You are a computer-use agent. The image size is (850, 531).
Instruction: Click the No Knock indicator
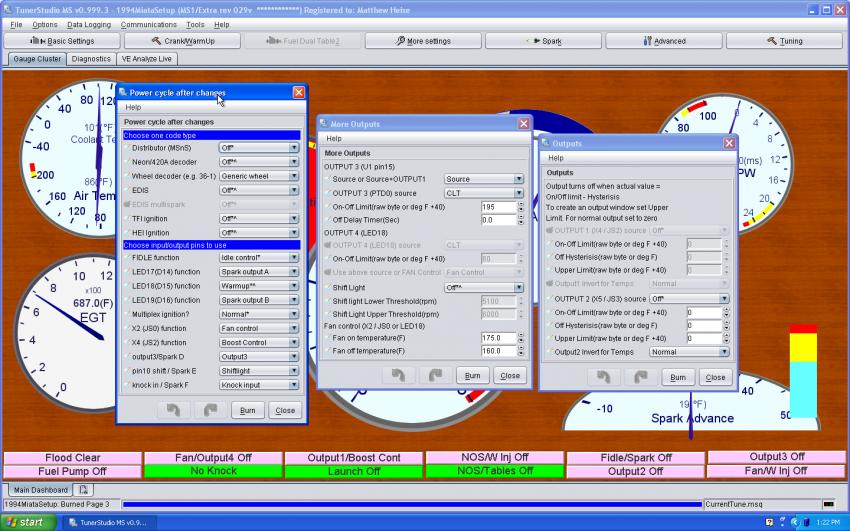point(213,471)
